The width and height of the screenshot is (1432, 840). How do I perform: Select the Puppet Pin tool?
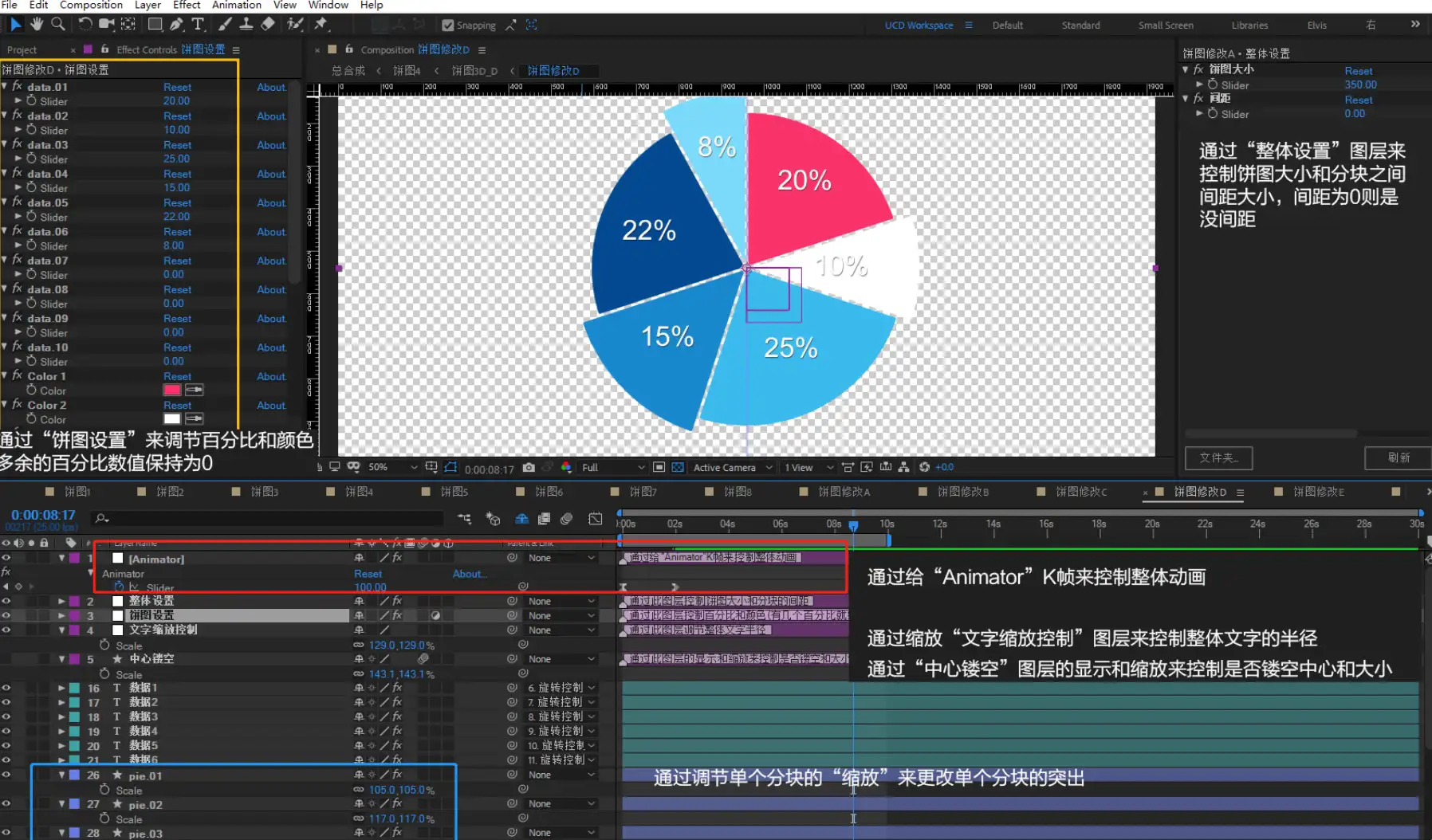click(x=321, y=25)
